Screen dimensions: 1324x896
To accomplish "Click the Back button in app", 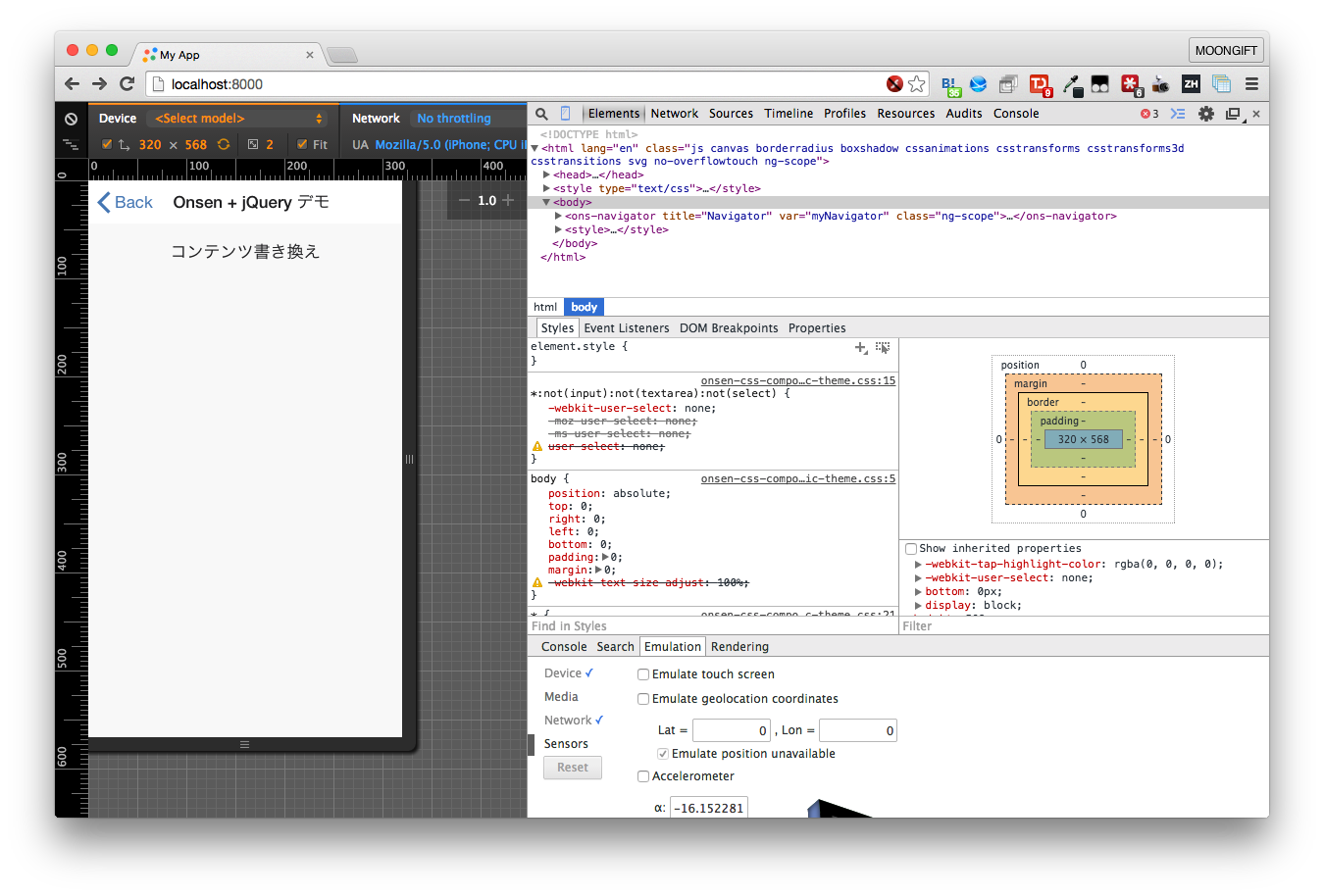I will tap(126, 202).
